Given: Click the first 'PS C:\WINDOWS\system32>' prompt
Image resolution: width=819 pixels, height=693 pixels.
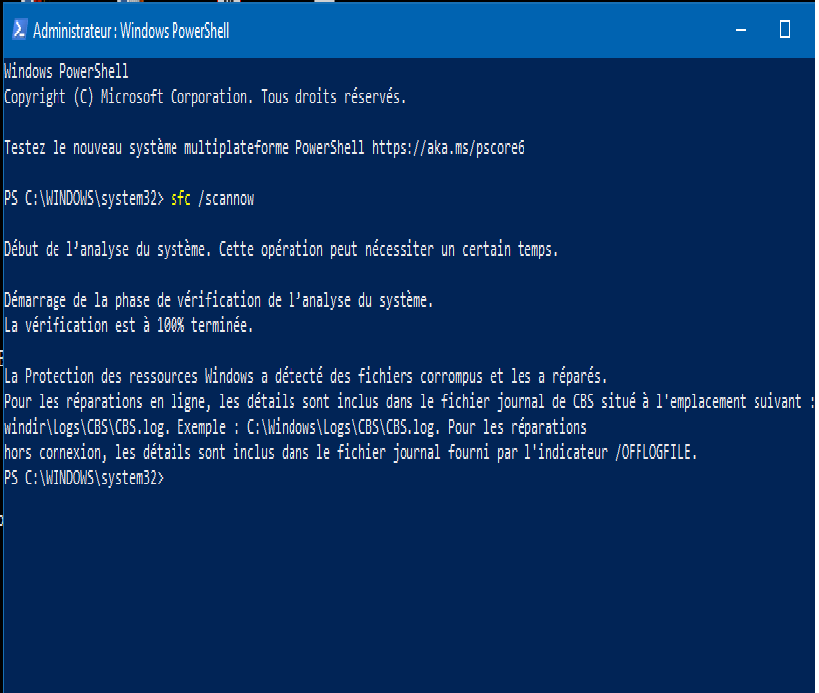Looking at the screenshot, I should tap(84, 198).
